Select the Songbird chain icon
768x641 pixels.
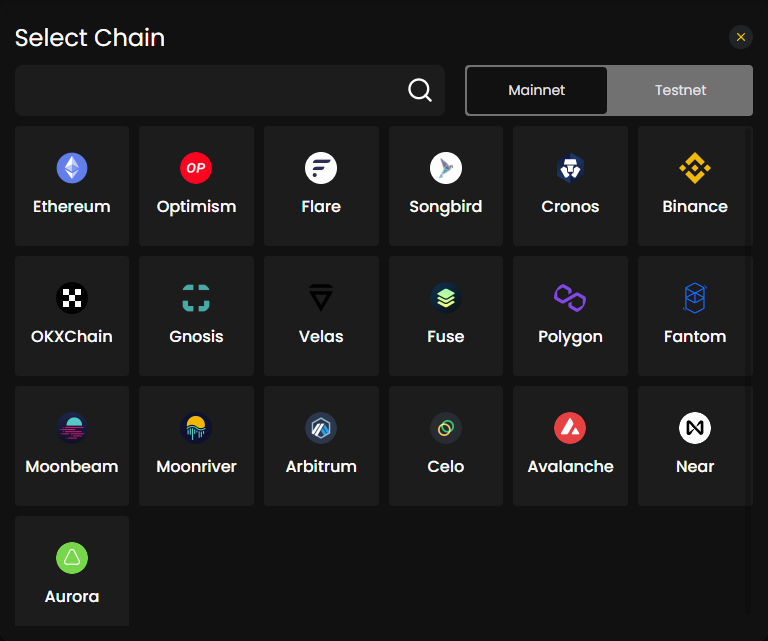click(446, 168)
